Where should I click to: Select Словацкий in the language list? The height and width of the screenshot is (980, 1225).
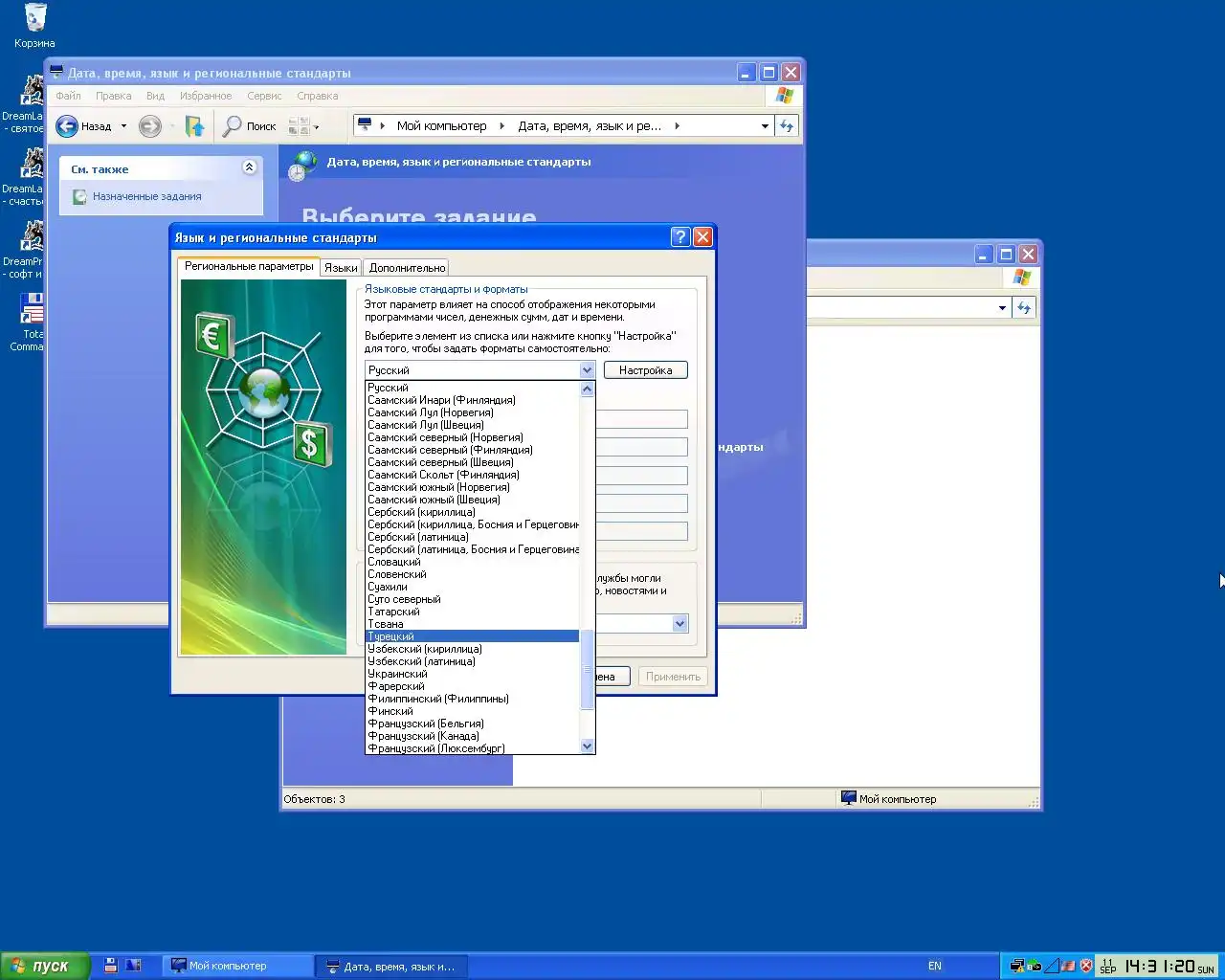click(473, 562)
